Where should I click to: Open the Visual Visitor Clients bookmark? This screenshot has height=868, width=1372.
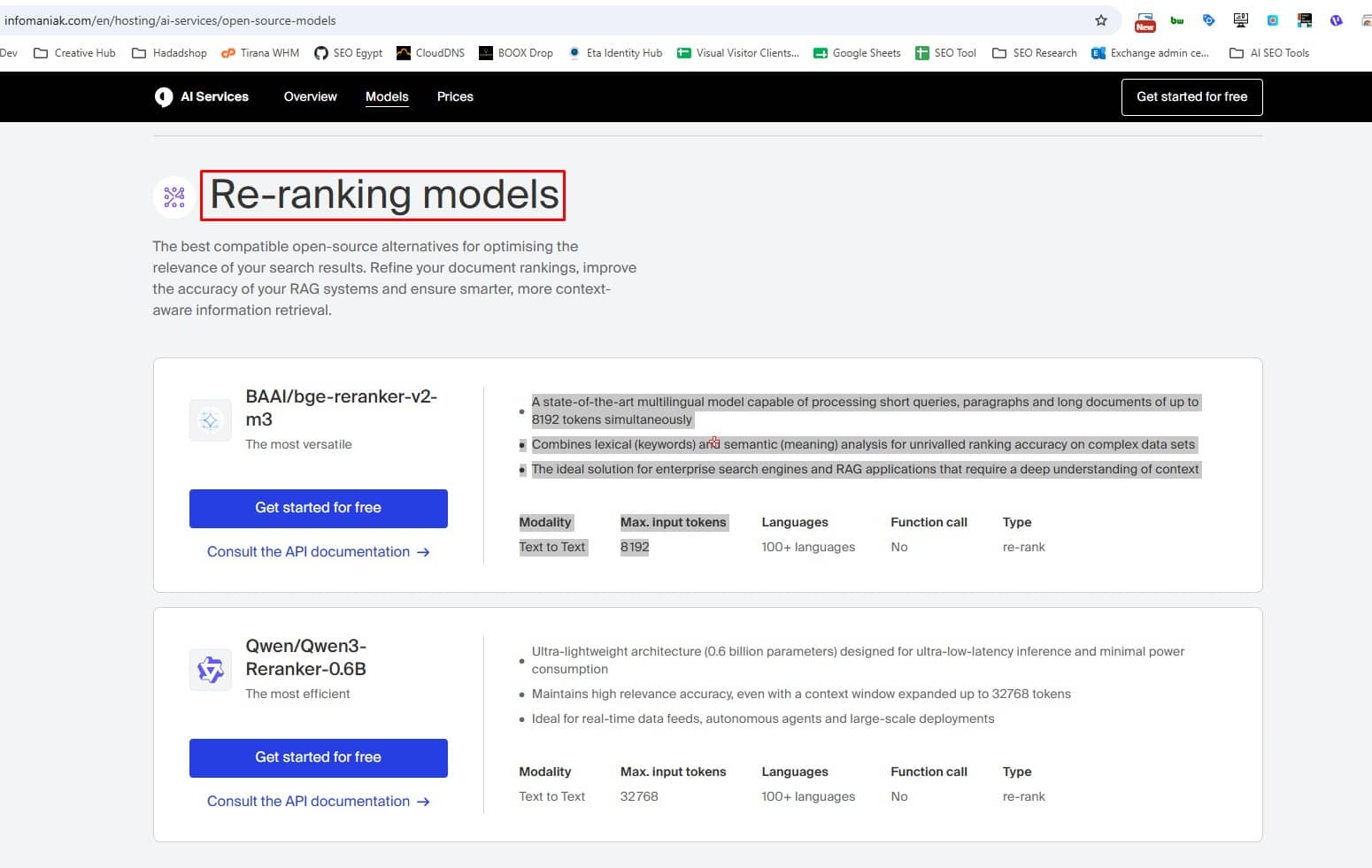pos(738,53)
